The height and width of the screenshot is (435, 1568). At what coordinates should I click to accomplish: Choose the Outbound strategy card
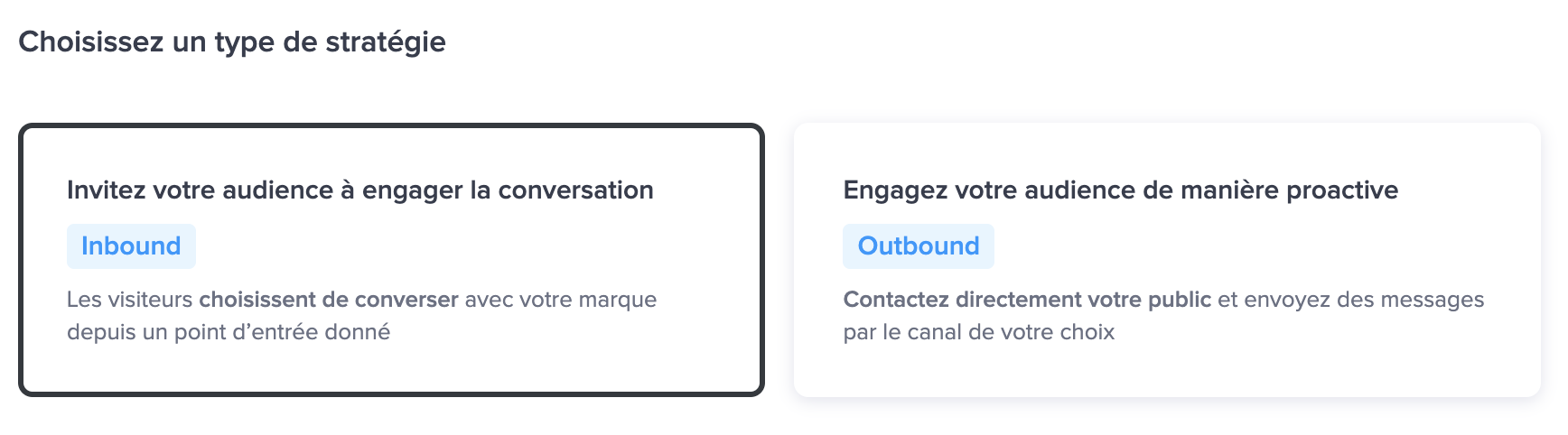(x=1167, y=260)
